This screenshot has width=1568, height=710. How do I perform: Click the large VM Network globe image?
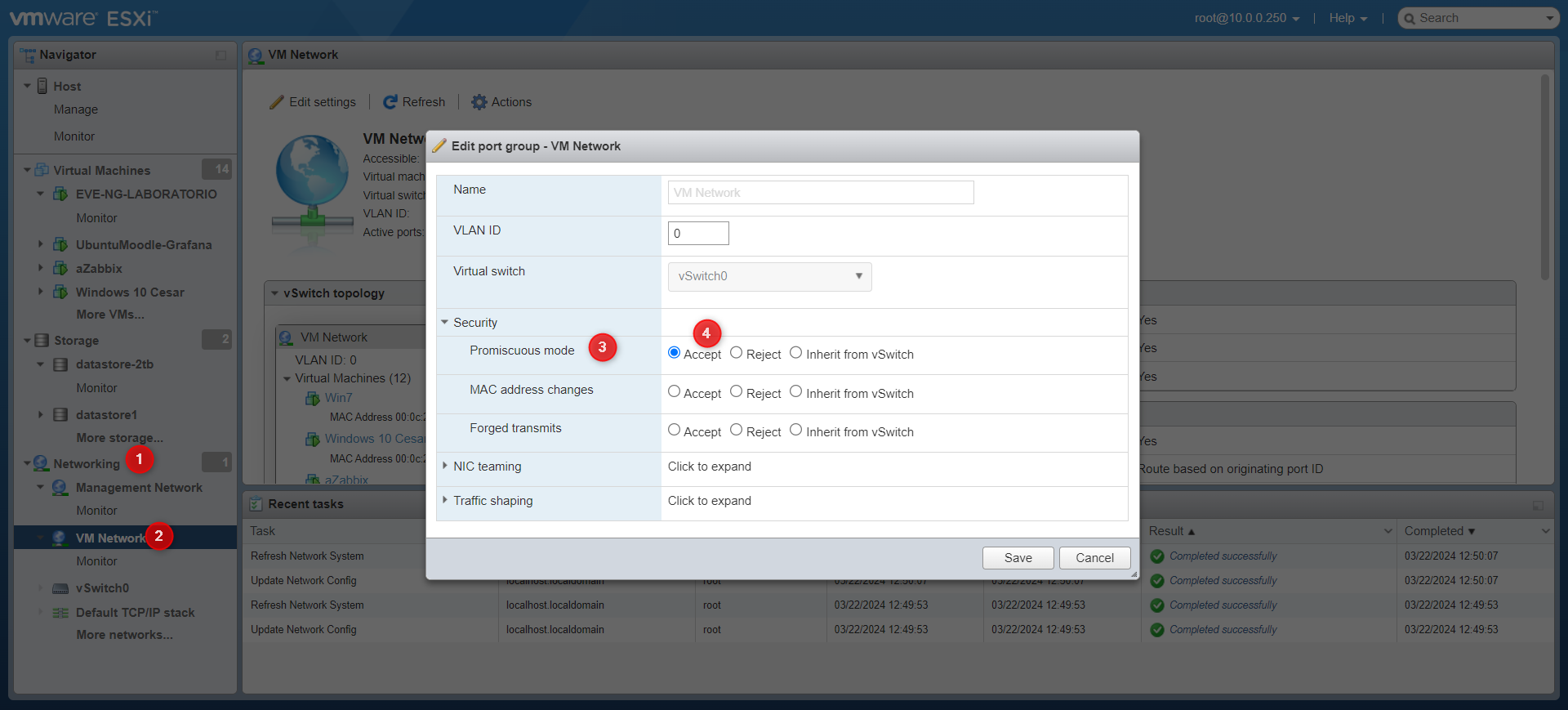pyautogui.click(x=312, y=181)
